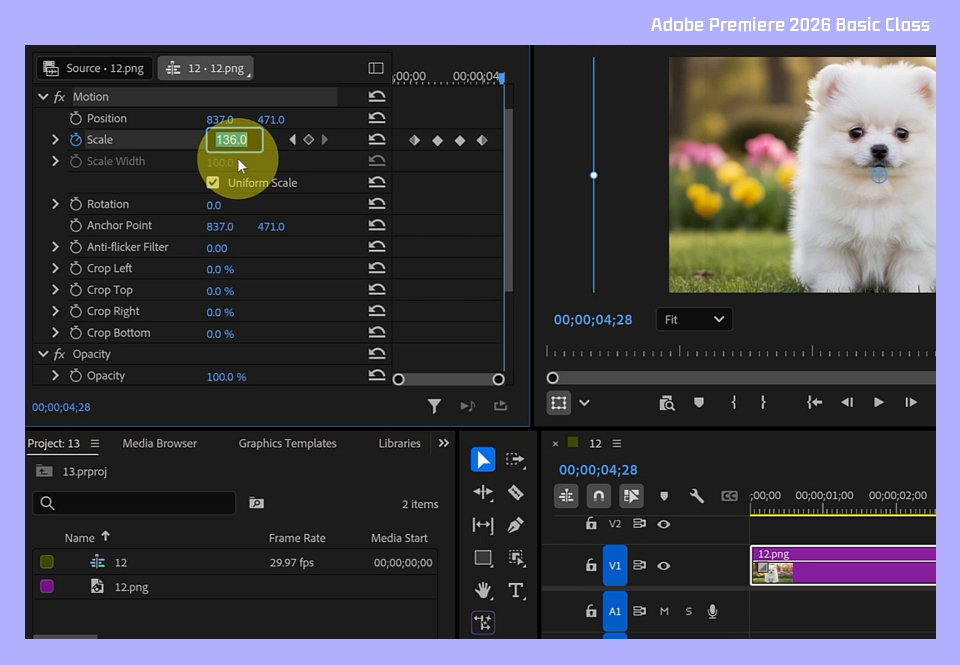
Task: Toggle the V1 track lock
Action: [x=590, y=565]
